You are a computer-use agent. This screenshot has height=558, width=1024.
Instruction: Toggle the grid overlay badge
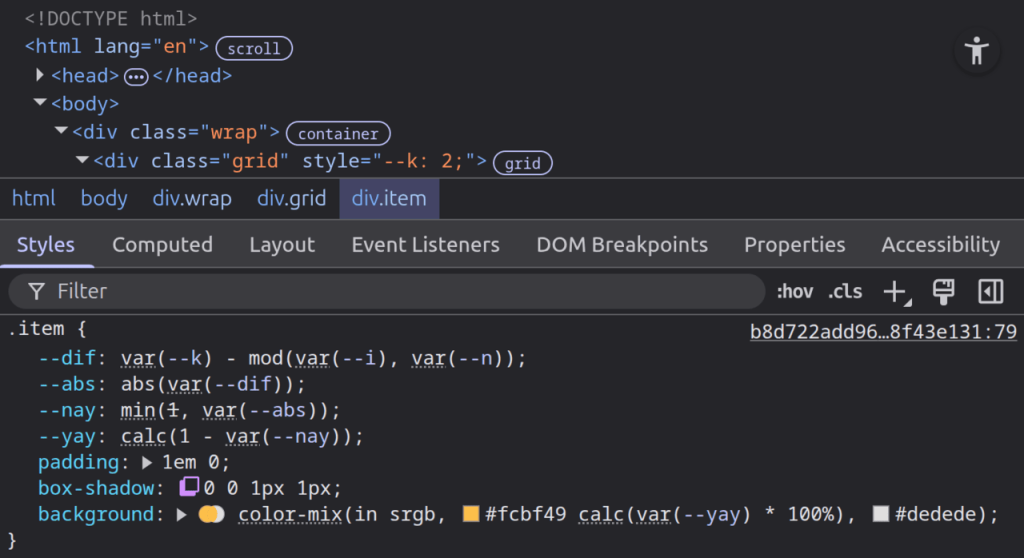(522, 163)
